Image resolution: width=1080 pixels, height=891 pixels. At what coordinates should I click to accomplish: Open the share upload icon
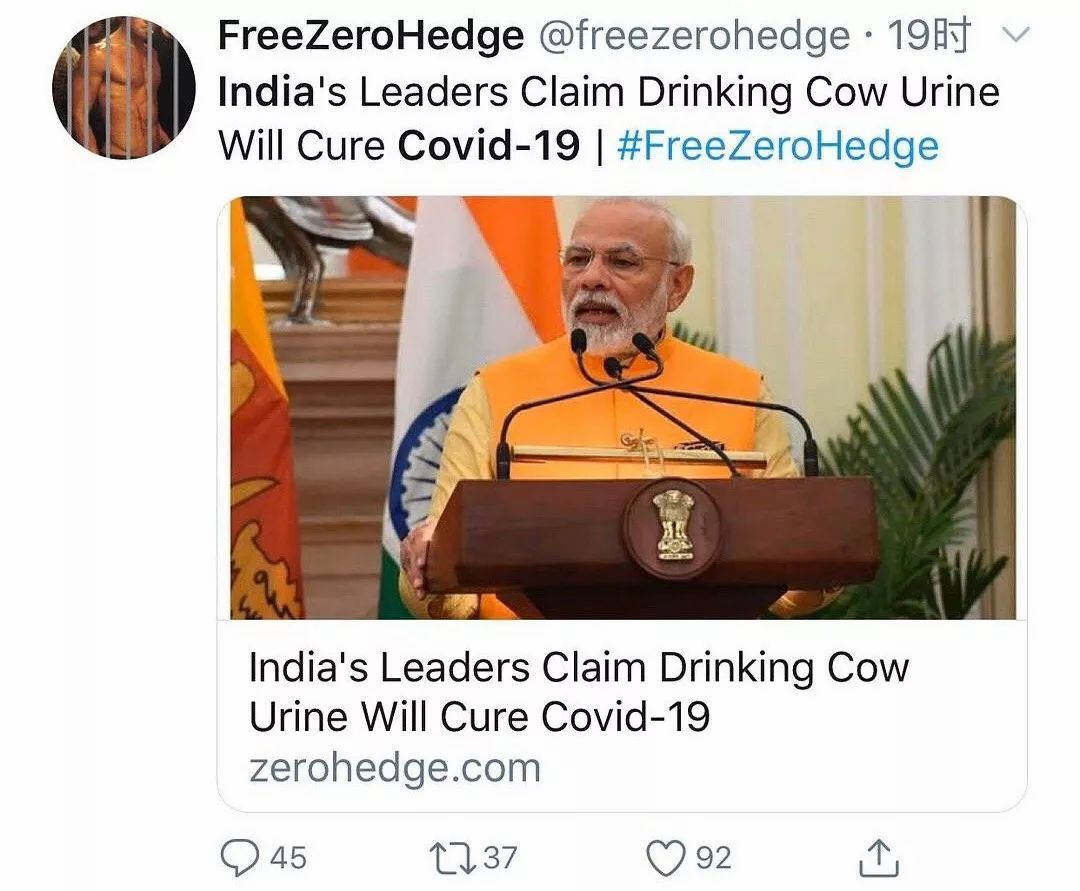click(879, 857)
